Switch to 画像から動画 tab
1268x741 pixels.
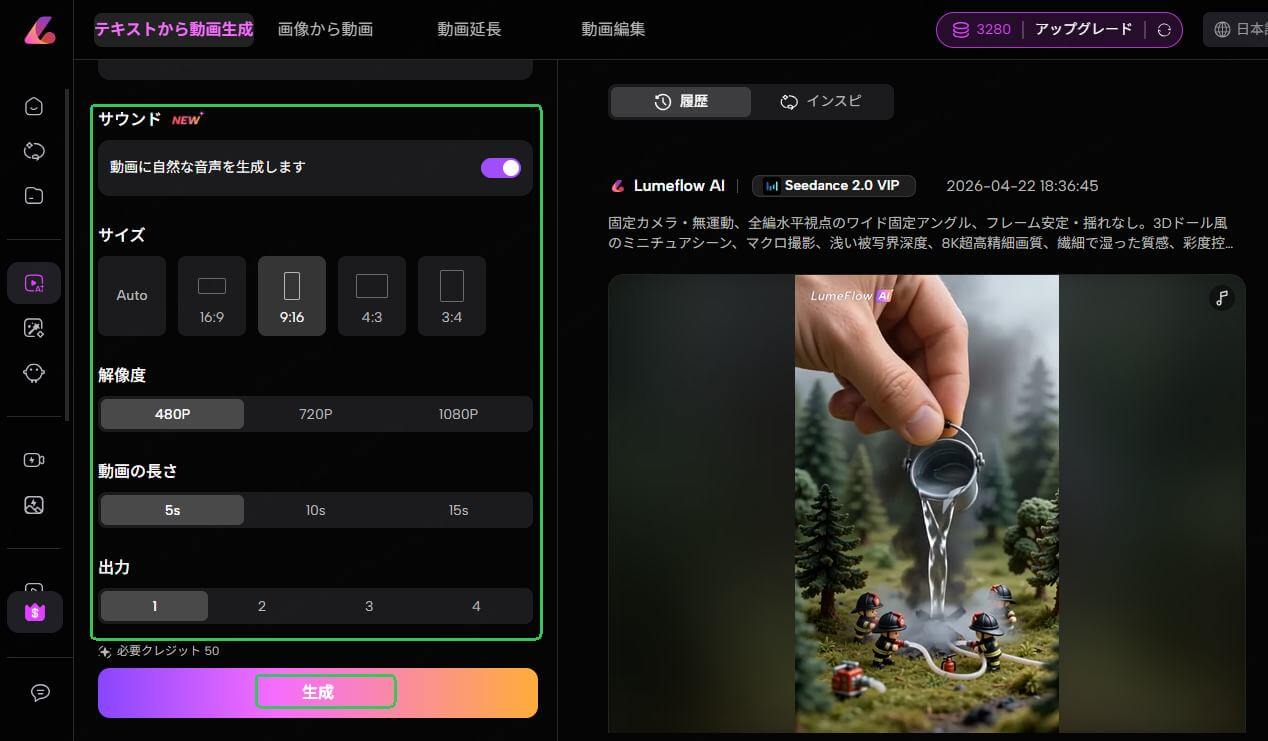coord(325,30)
